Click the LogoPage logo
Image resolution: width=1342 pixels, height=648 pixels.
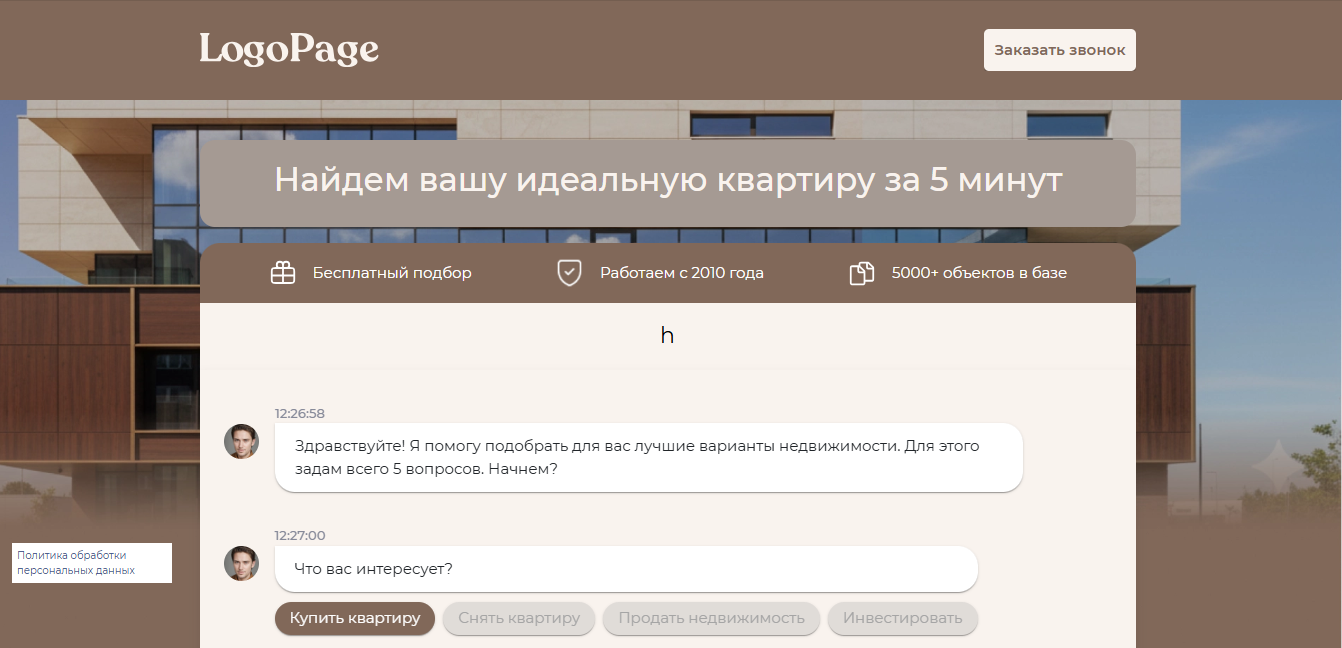288,49
